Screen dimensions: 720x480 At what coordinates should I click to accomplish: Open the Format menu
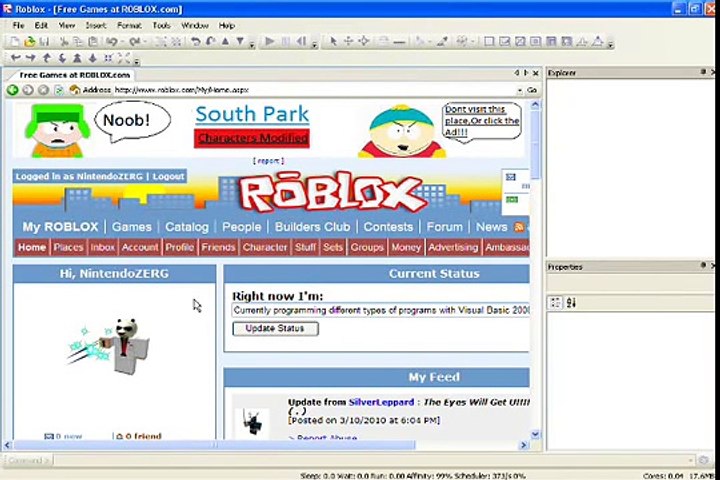(129, 25)
